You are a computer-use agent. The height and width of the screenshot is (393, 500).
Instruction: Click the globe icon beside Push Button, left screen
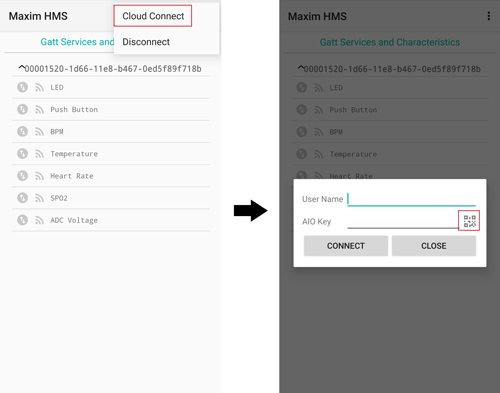[23, 109]
